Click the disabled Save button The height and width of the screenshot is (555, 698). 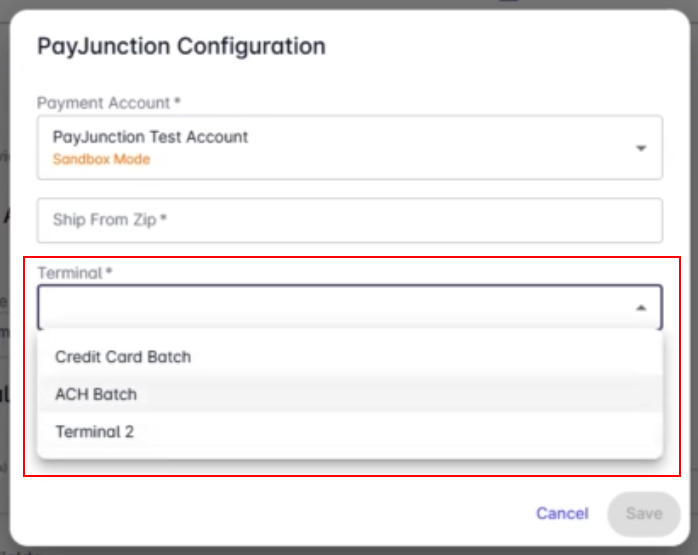(644, 514)
